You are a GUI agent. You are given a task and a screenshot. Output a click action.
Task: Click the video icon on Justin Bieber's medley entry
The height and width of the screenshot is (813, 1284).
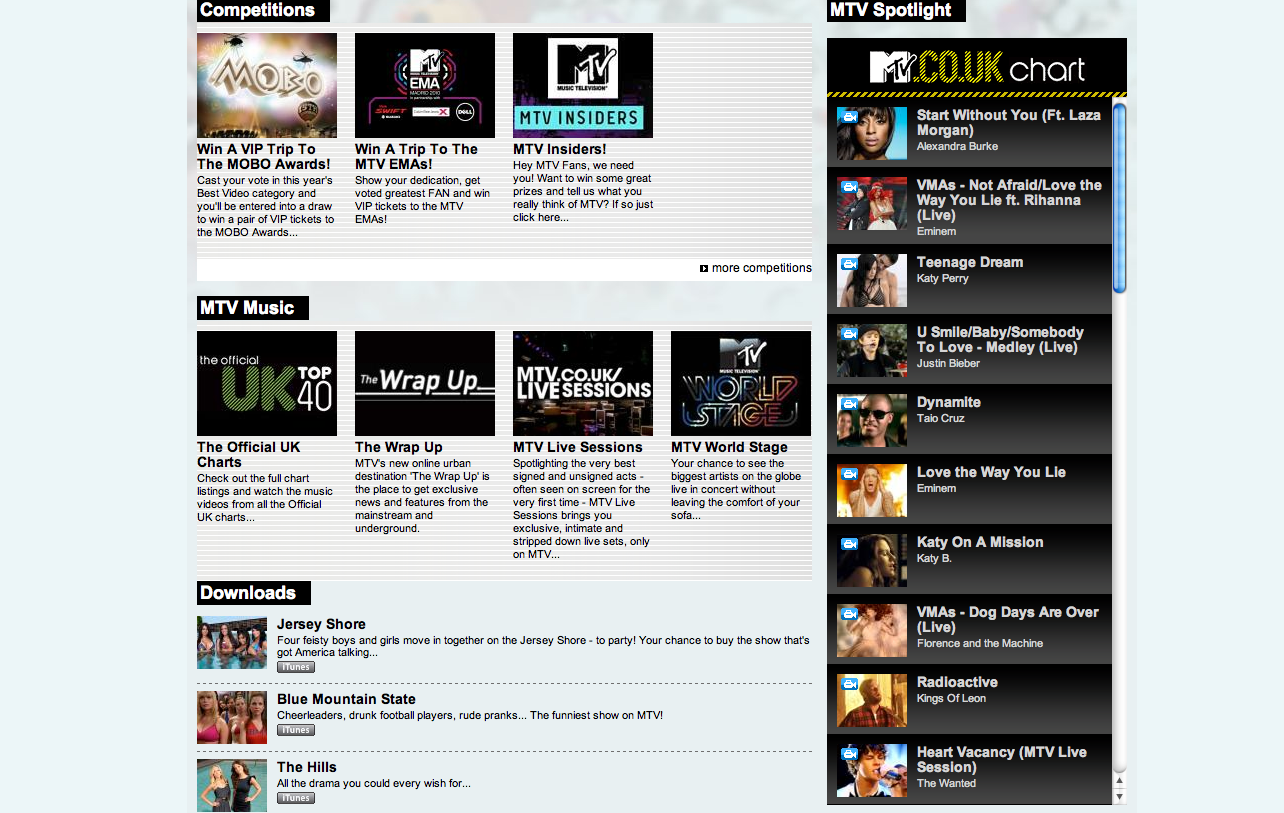tap(849, 333)
